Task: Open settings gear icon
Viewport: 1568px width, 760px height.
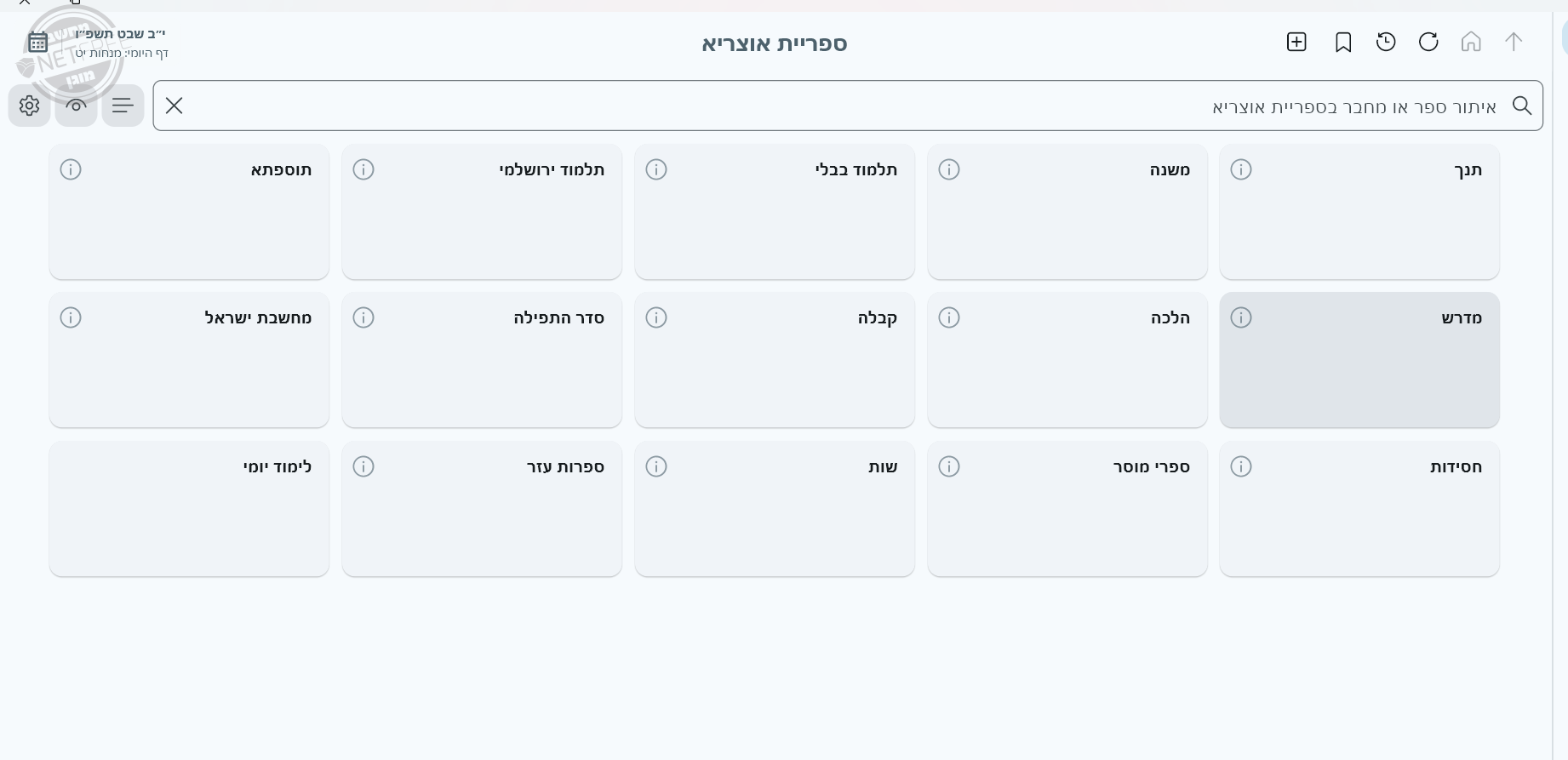Action: click(29, 106)
